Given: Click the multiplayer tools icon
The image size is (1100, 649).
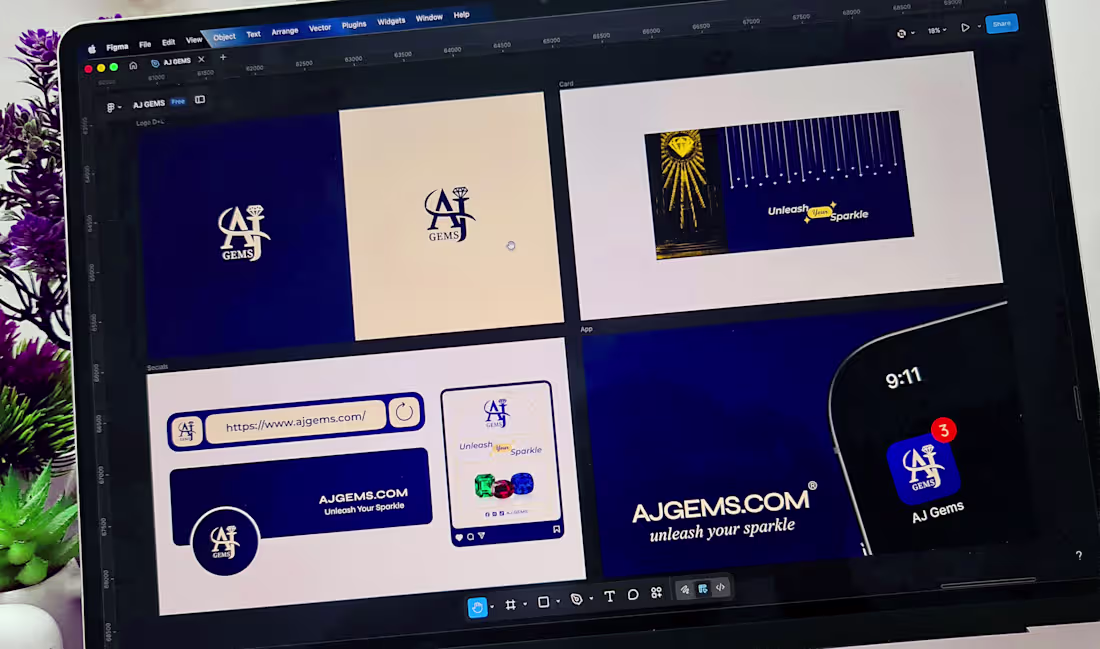Looking at the screenshot, I should pos(901,33).
